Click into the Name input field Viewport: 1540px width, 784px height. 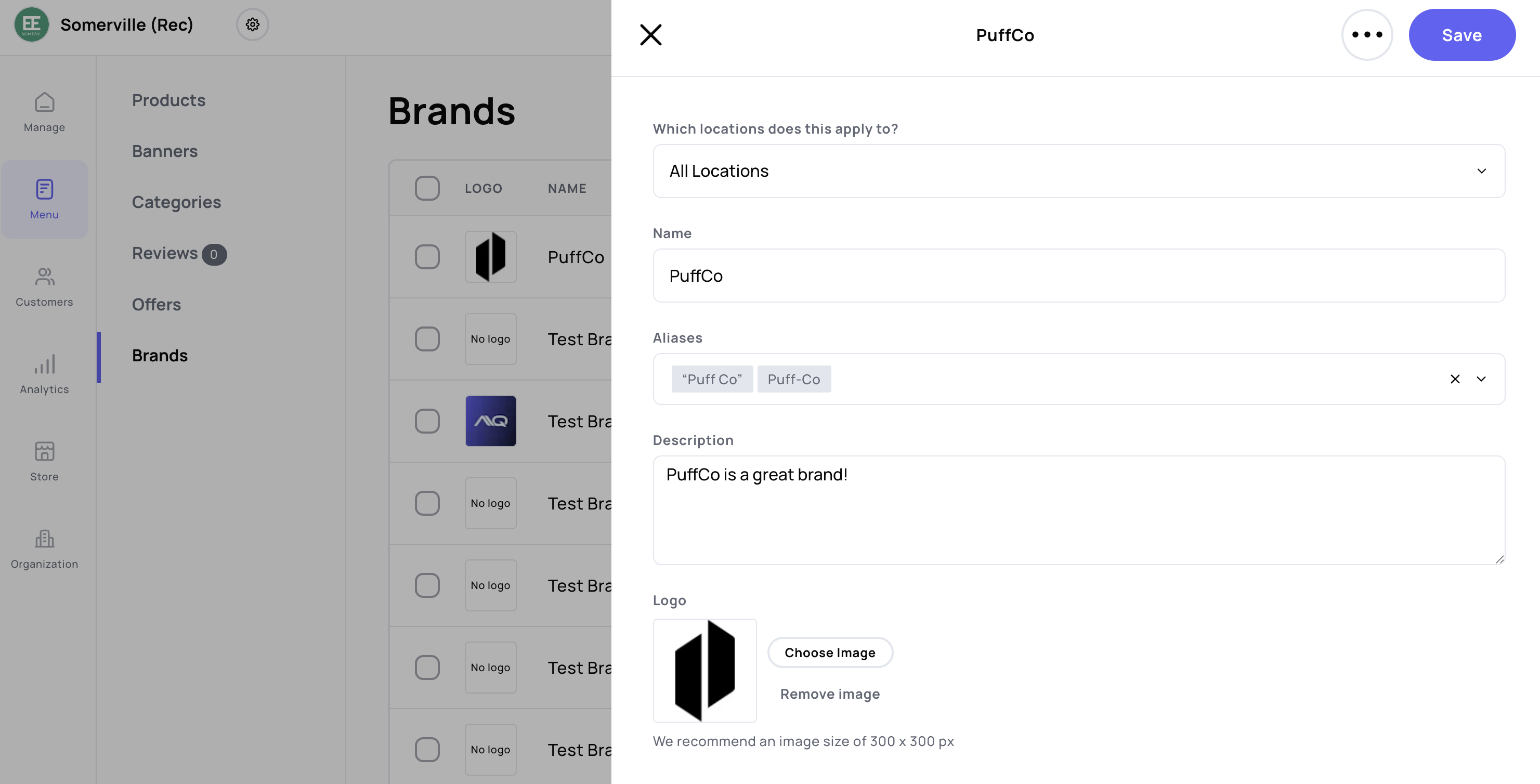tap(1078, 276)
